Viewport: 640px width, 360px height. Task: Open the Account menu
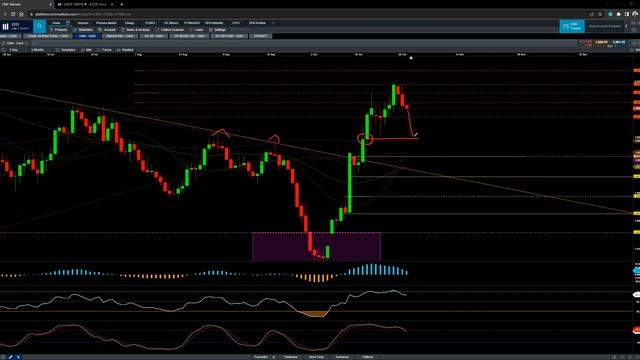107,30
